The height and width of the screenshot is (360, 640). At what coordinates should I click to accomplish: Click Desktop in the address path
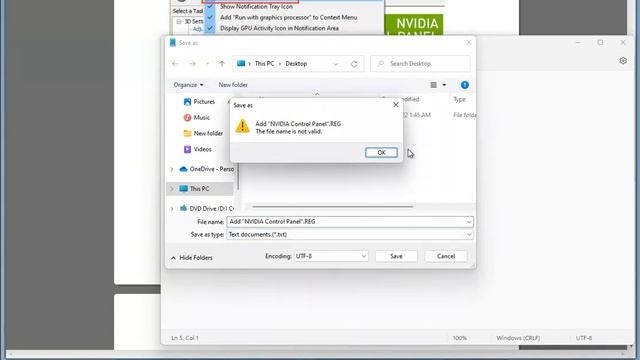pos(296,64)
